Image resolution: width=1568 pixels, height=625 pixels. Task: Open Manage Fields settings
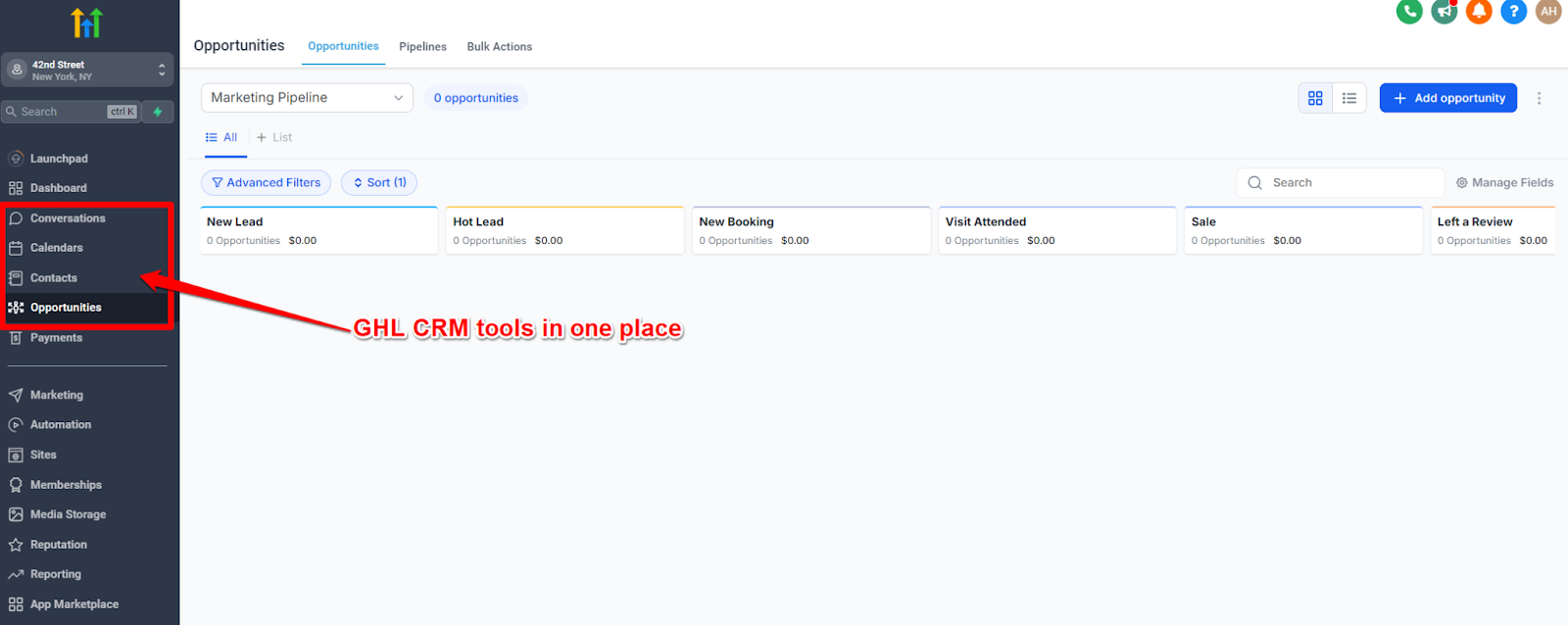click(1504, 183)
